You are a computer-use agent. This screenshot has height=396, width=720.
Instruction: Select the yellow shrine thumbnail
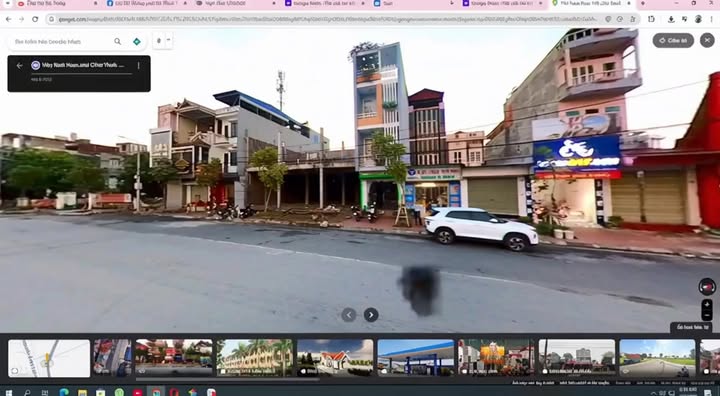[496, 358]
